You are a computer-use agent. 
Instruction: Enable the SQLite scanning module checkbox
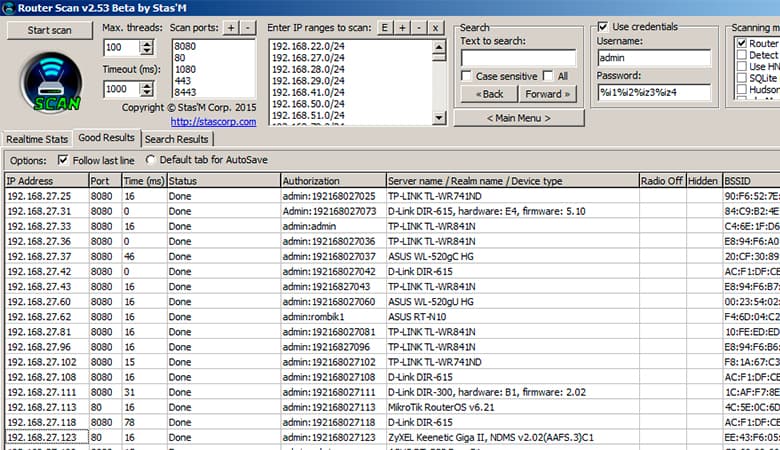[742, 78]
